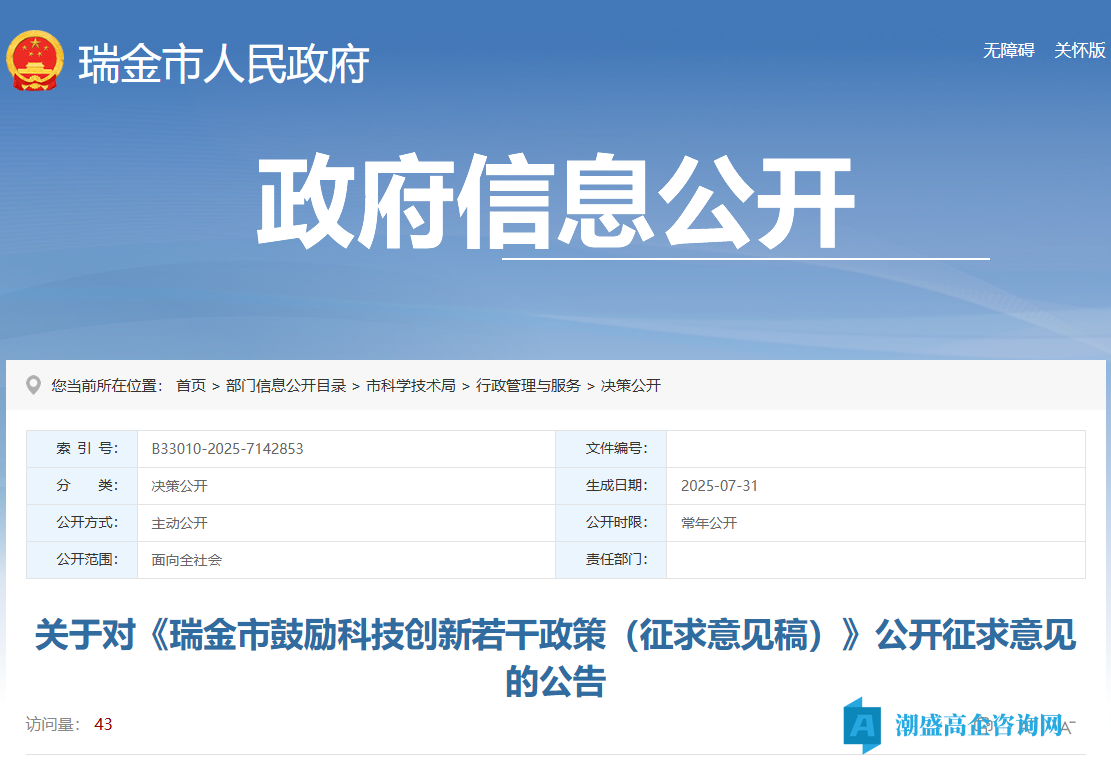Image resolution: width=1111 pixels, height=760 pixels.
Task: Open 市科学技术局 breadcrumb link
Action: pos(411,385)
